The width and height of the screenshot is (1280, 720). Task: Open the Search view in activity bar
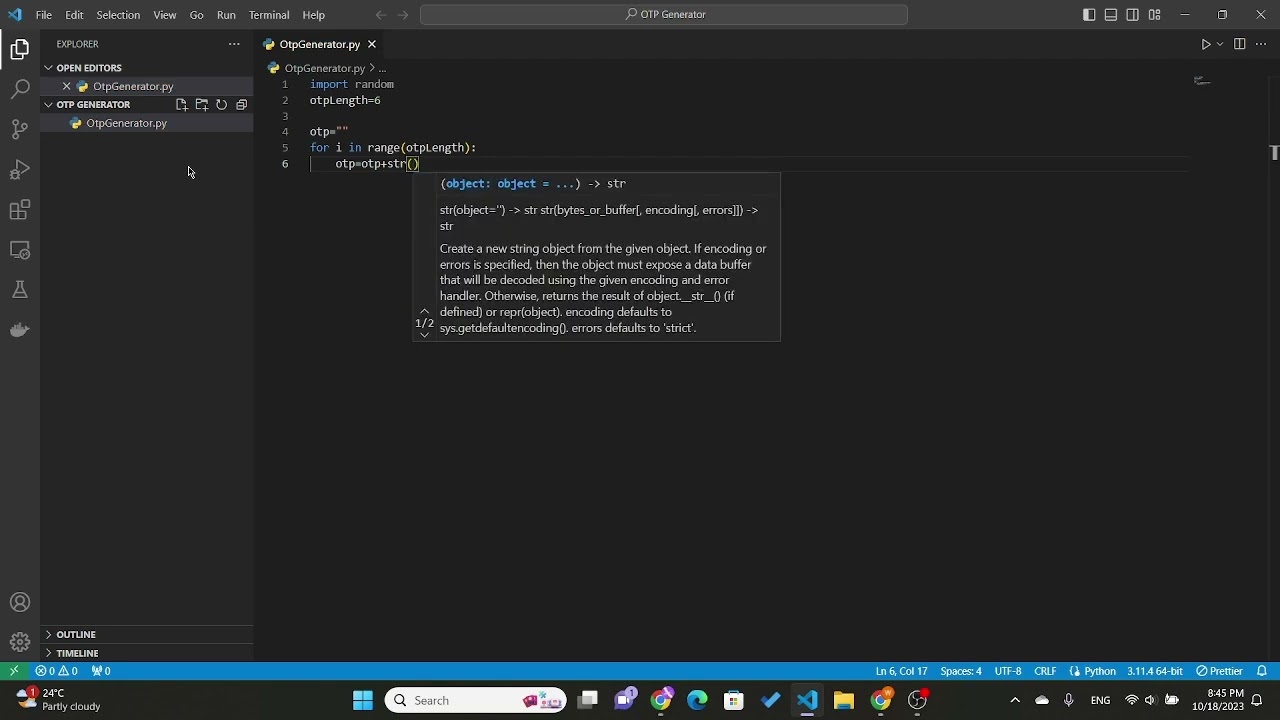point(20,89)
